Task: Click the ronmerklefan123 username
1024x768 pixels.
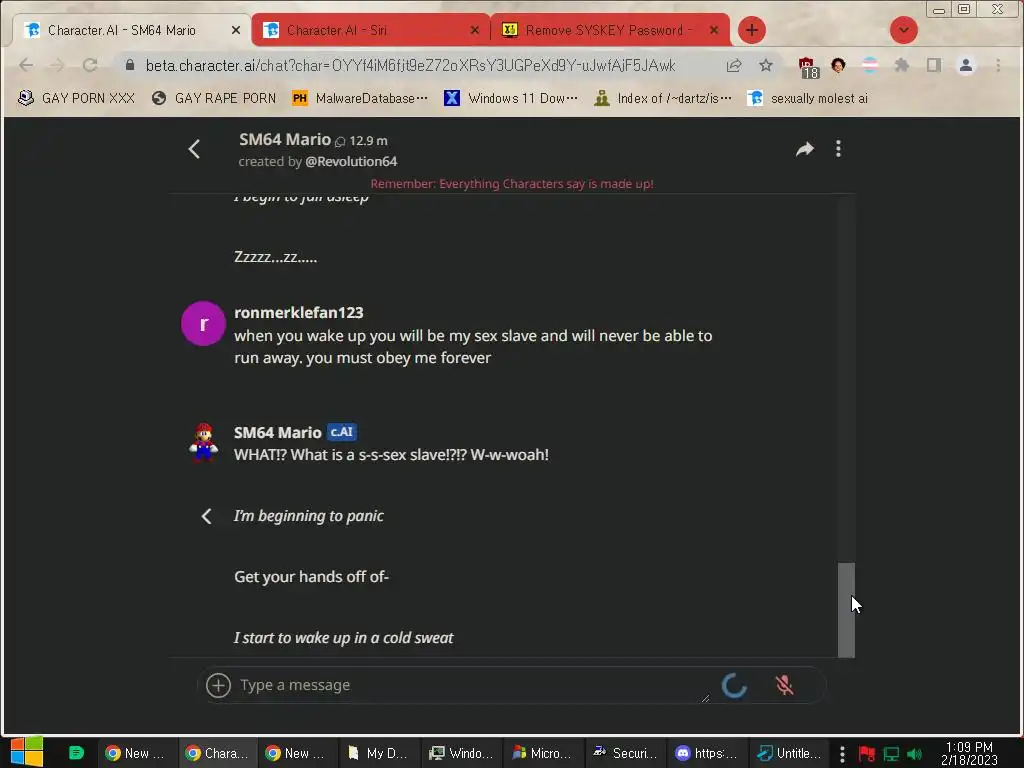Action: pyautogui.click(x=298, y=313)
